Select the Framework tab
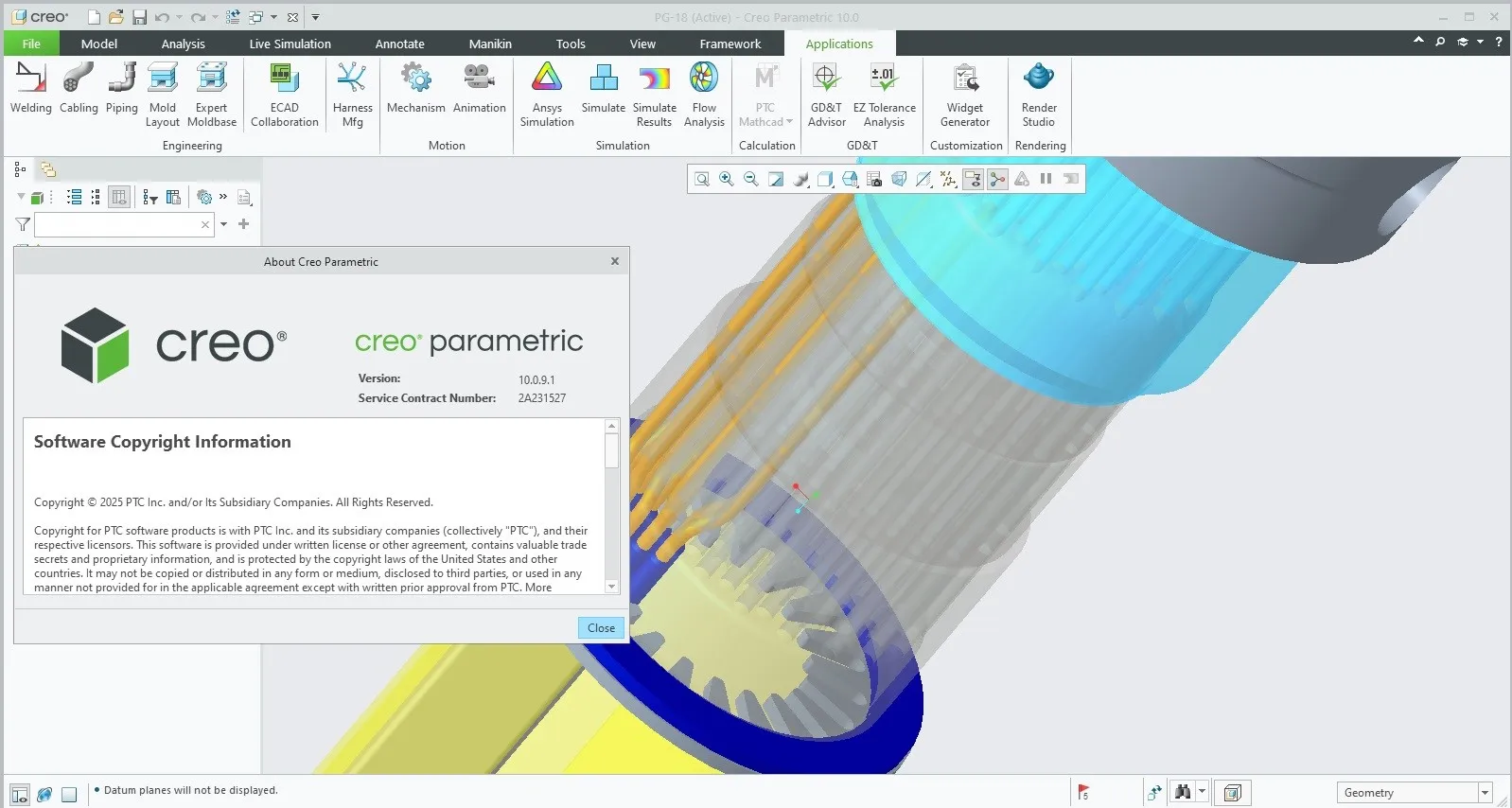Viewport: 1512px width, 808px height. (x=730, y=44)
